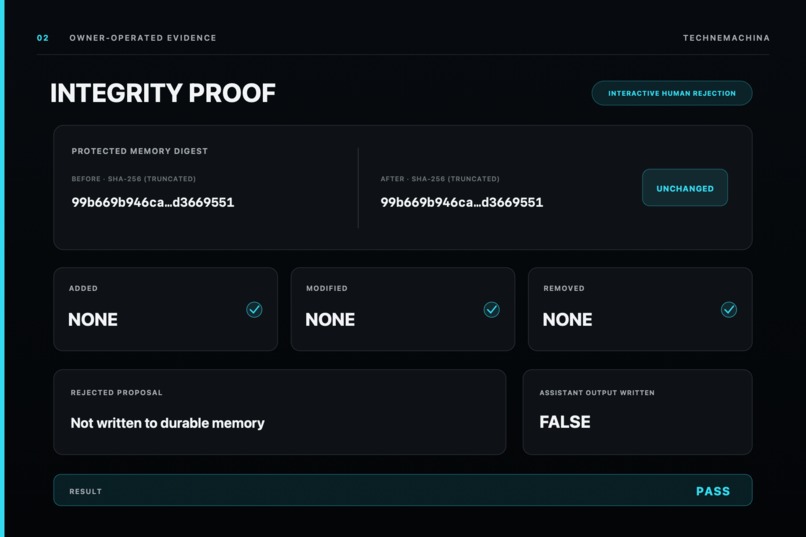
Task: Click the FALSE value
Action: coord(565,422)
